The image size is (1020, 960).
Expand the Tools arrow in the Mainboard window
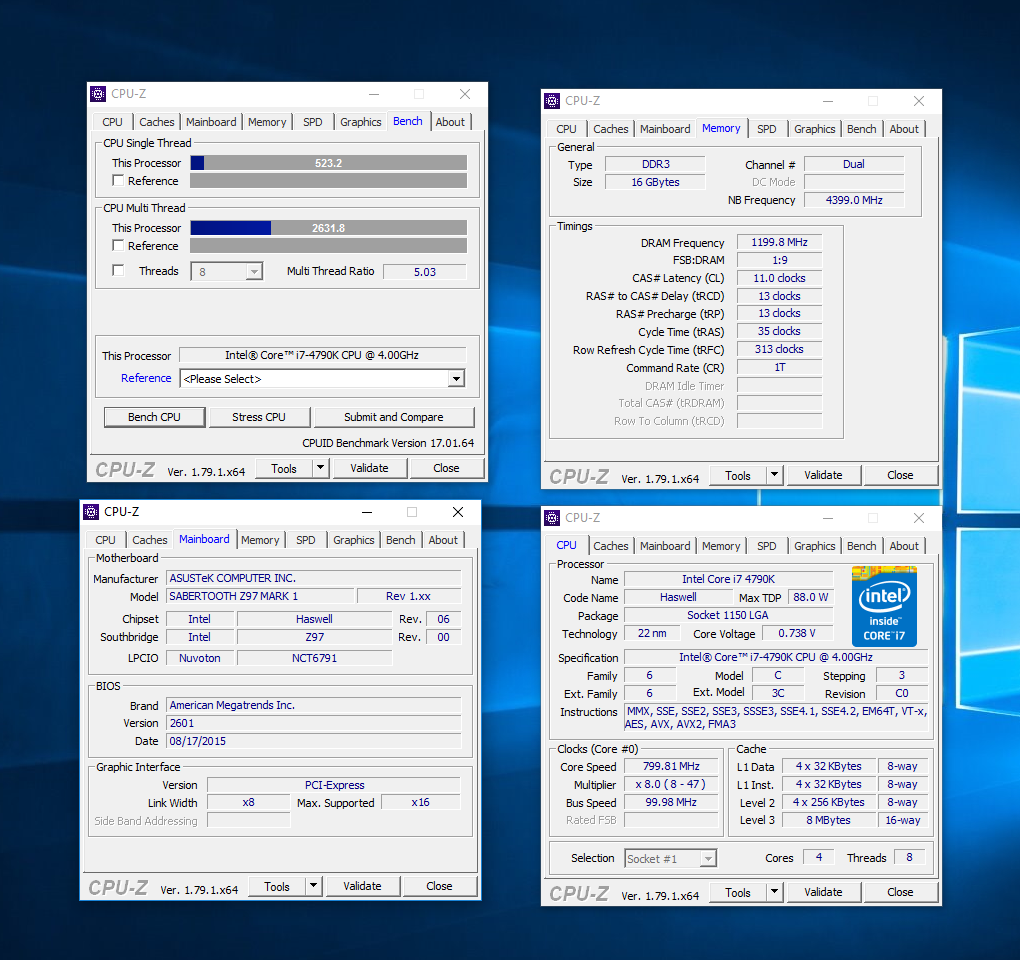pos(314,887)
